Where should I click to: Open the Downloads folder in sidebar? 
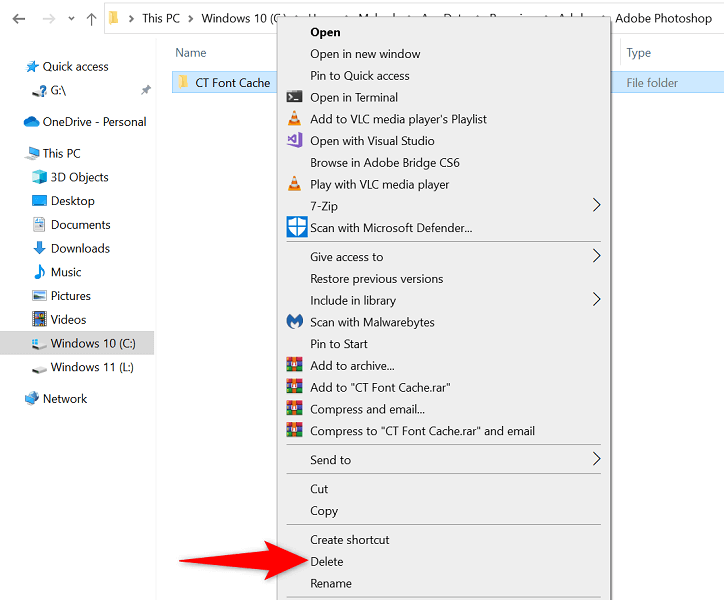pyautogui.click(x=80, y=248)
